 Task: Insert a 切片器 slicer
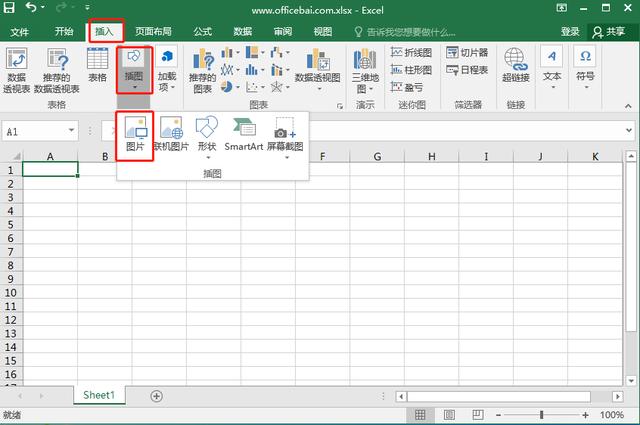(467, 52)
